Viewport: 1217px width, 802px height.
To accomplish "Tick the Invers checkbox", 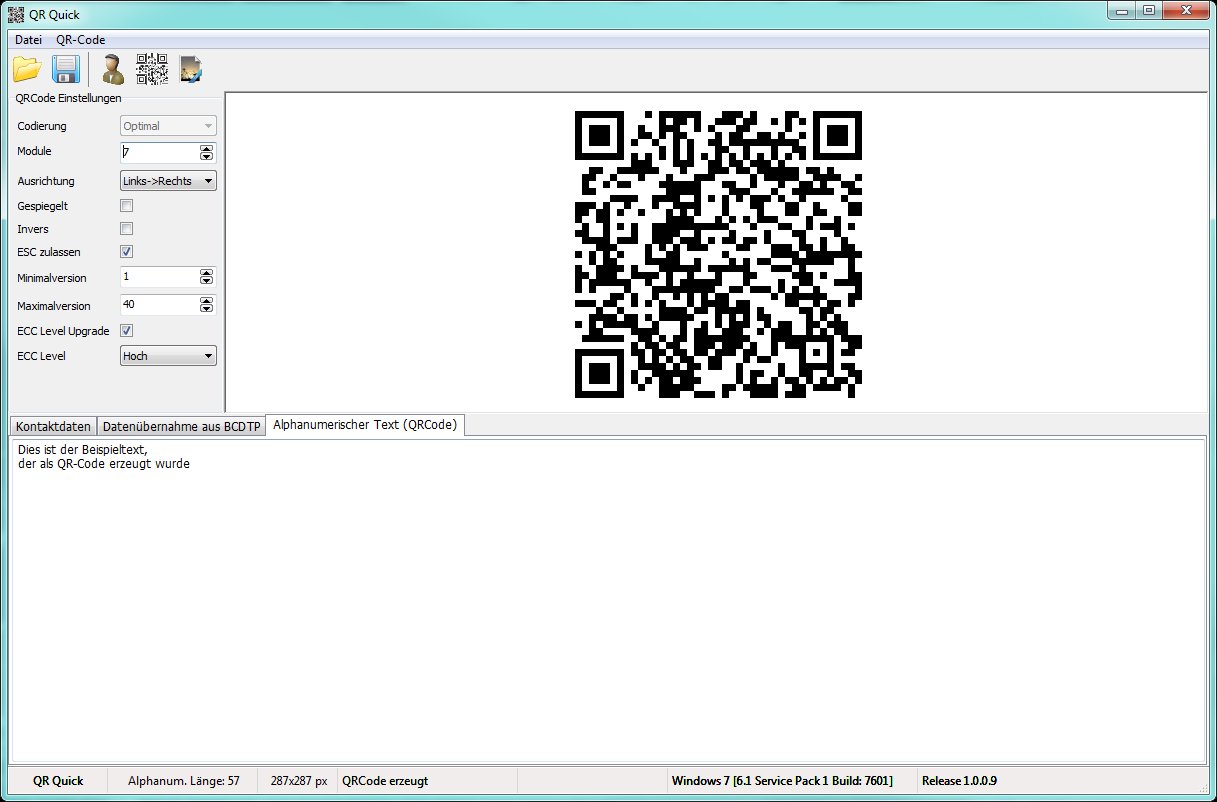I will click(127, 229).
